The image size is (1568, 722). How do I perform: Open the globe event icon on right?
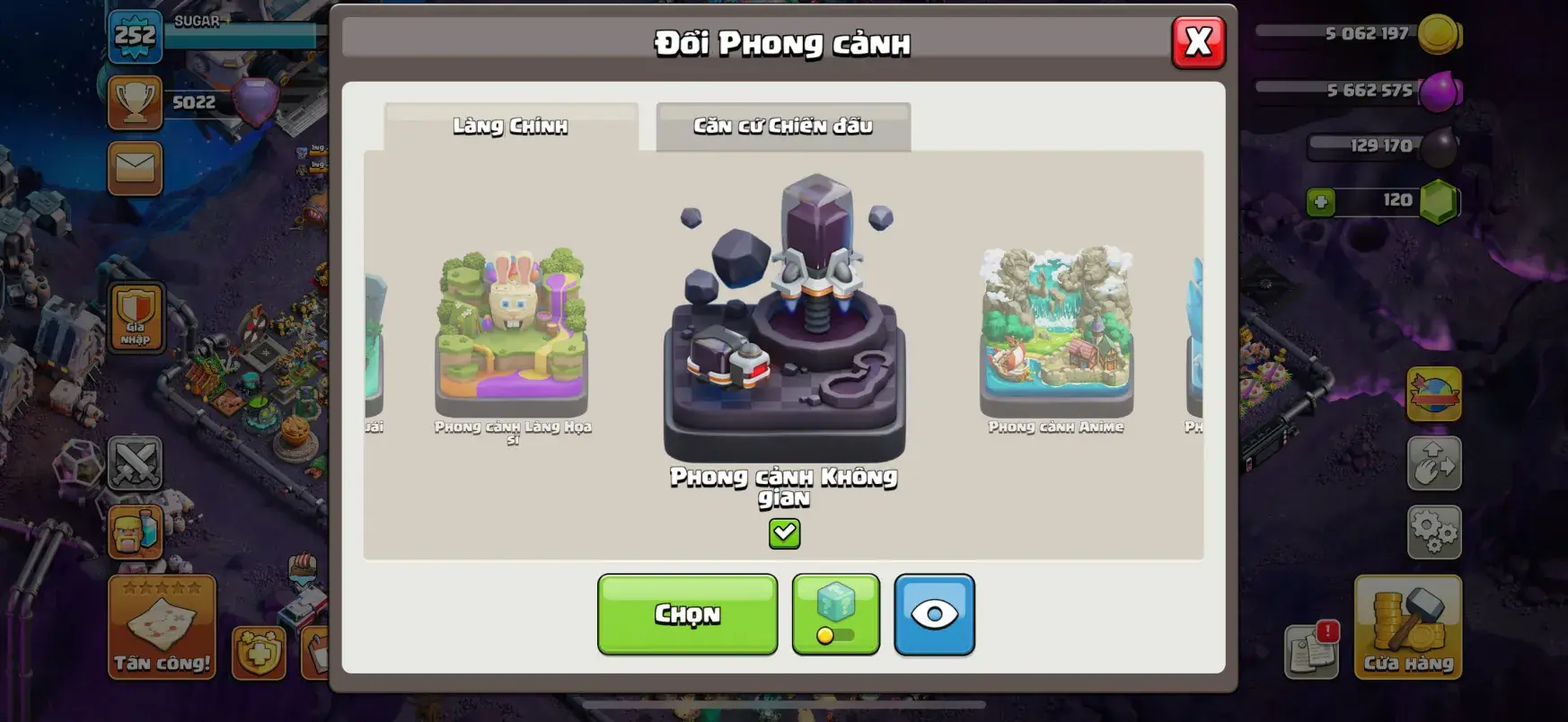point(1434,394)
